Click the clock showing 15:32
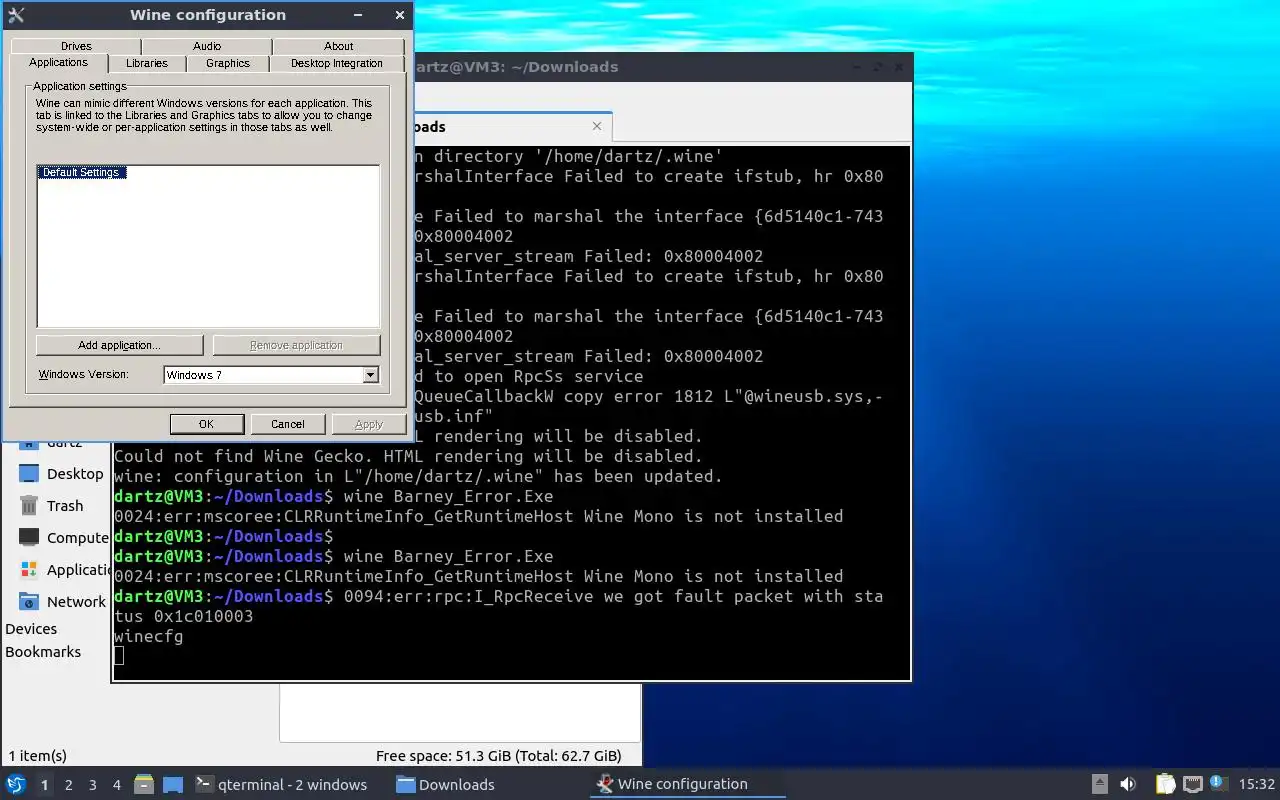The width and height of the screenshot is (1280, 800). click(1257, 784)
